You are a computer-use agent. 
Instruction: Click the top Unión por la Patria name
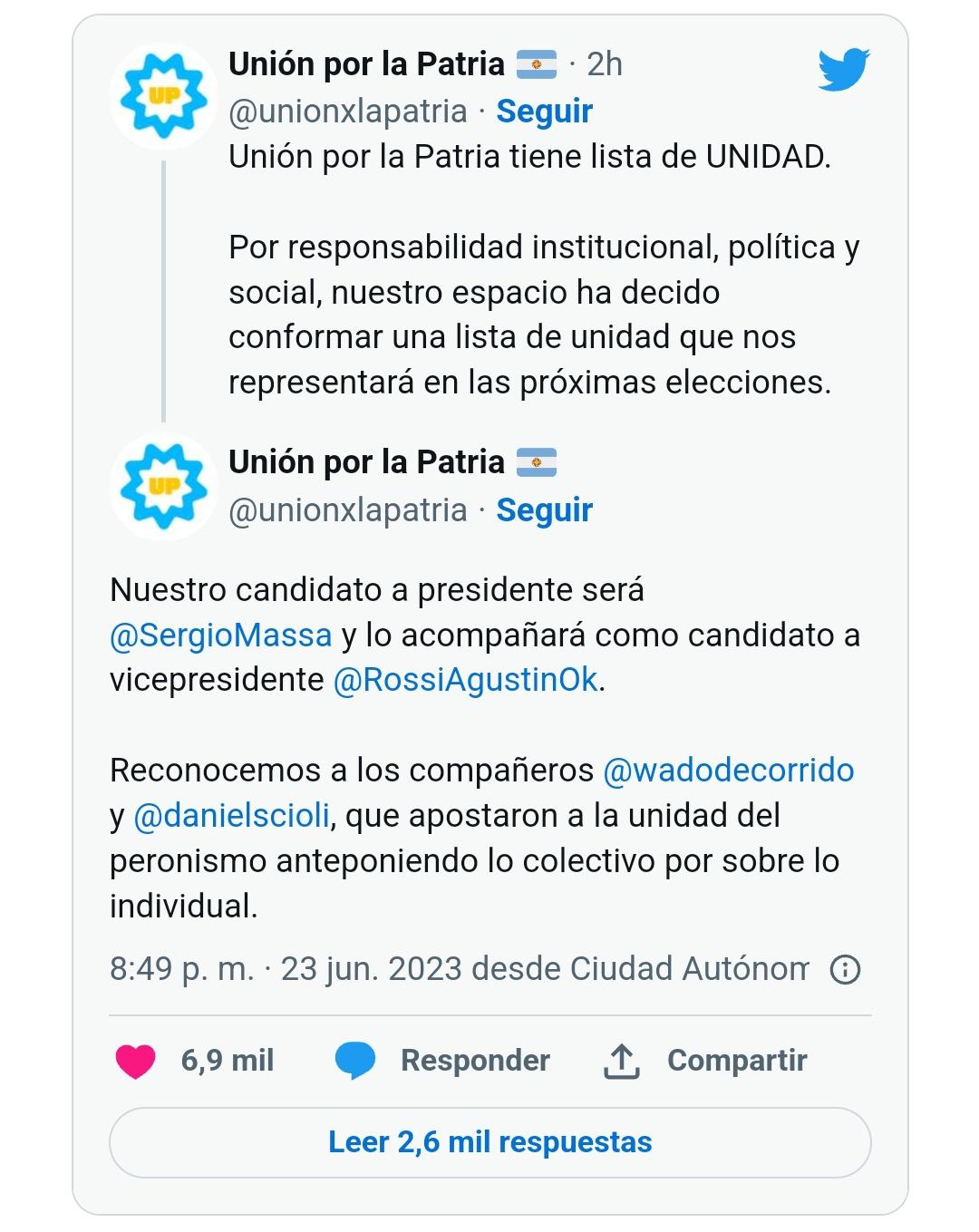(366, 64)
